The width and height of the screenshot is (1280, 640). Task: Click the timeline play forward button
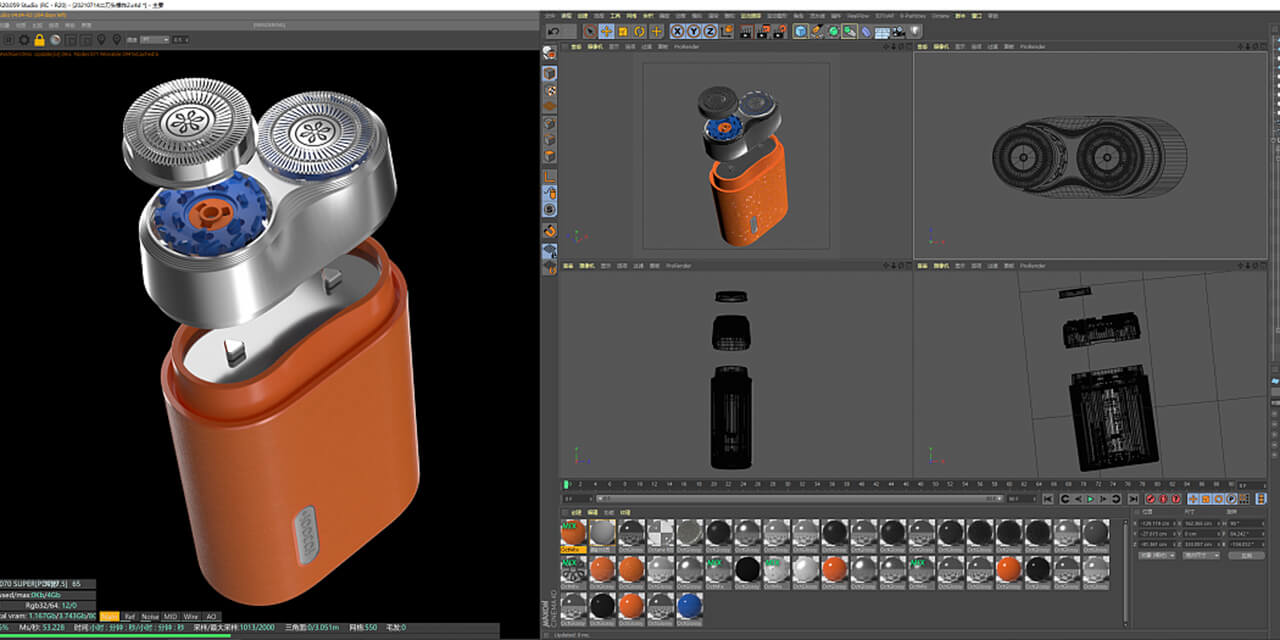[x=1091, y=498]
